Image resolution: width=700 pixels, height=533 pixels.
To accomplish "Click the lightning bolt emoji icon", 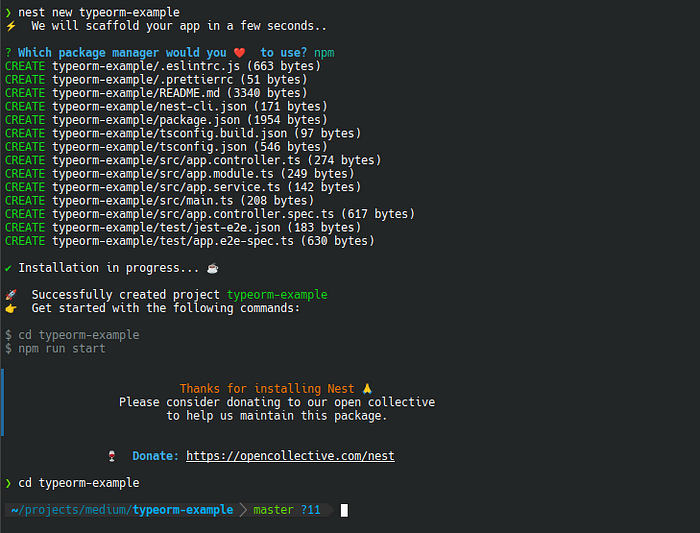I will (x=11, y=26).
